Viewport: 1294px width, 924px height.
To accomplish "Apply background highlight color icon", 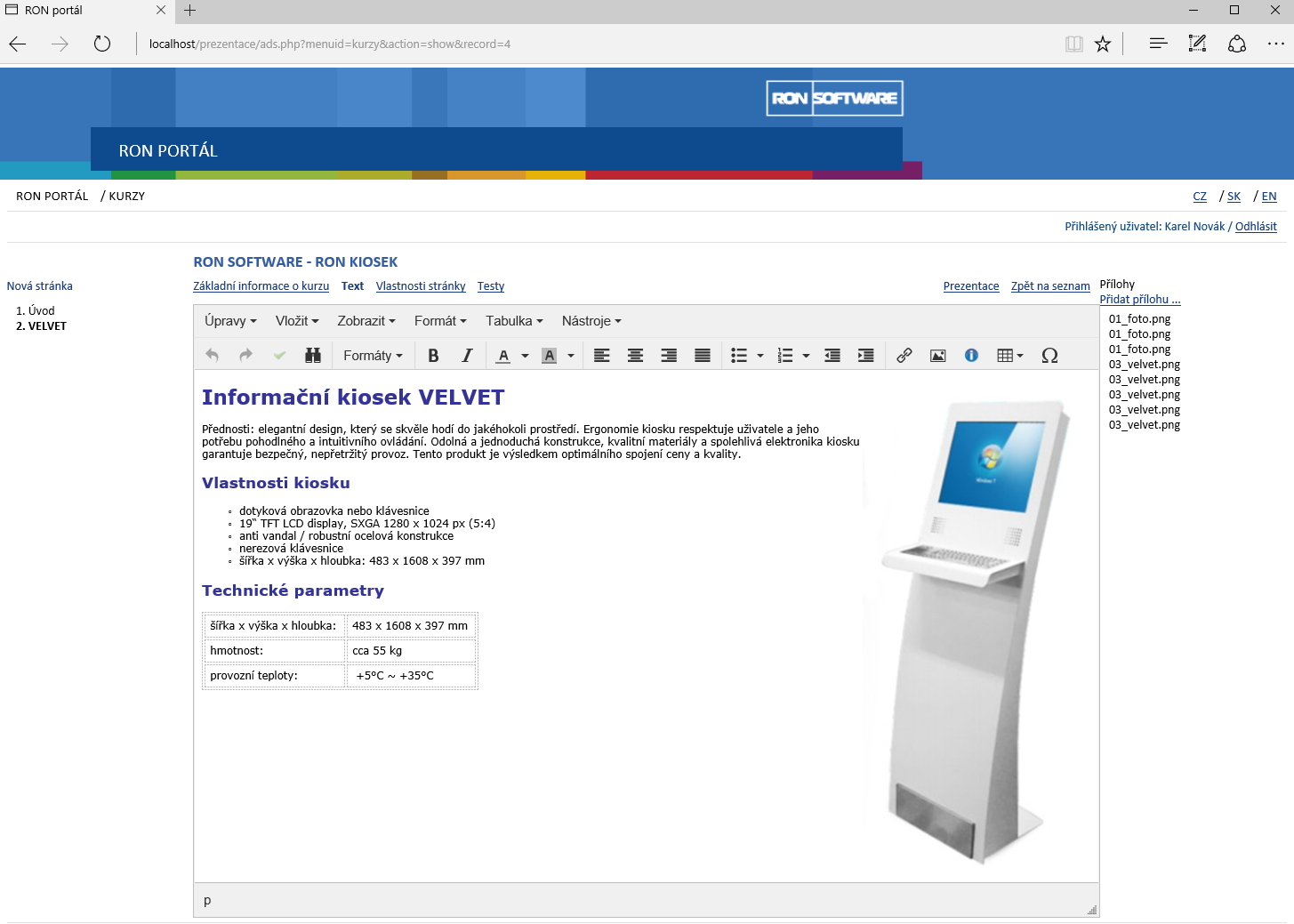I will click(550, 356).
